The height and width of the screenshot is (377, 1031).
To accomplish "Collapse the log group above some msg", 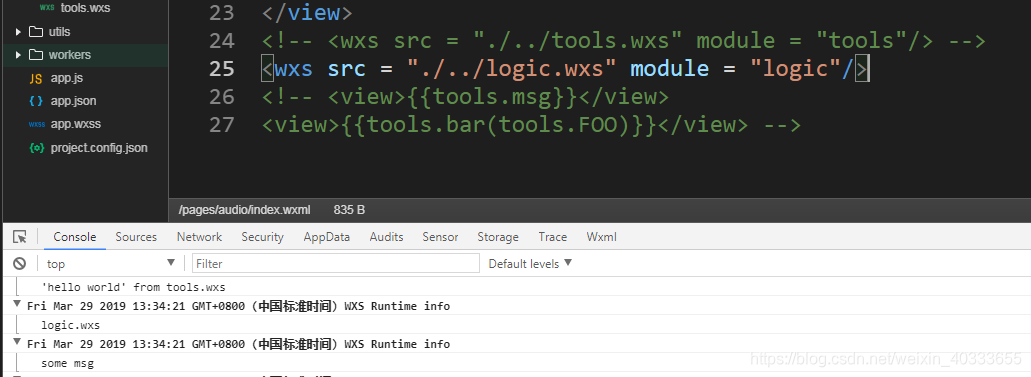I will (17, 343).
